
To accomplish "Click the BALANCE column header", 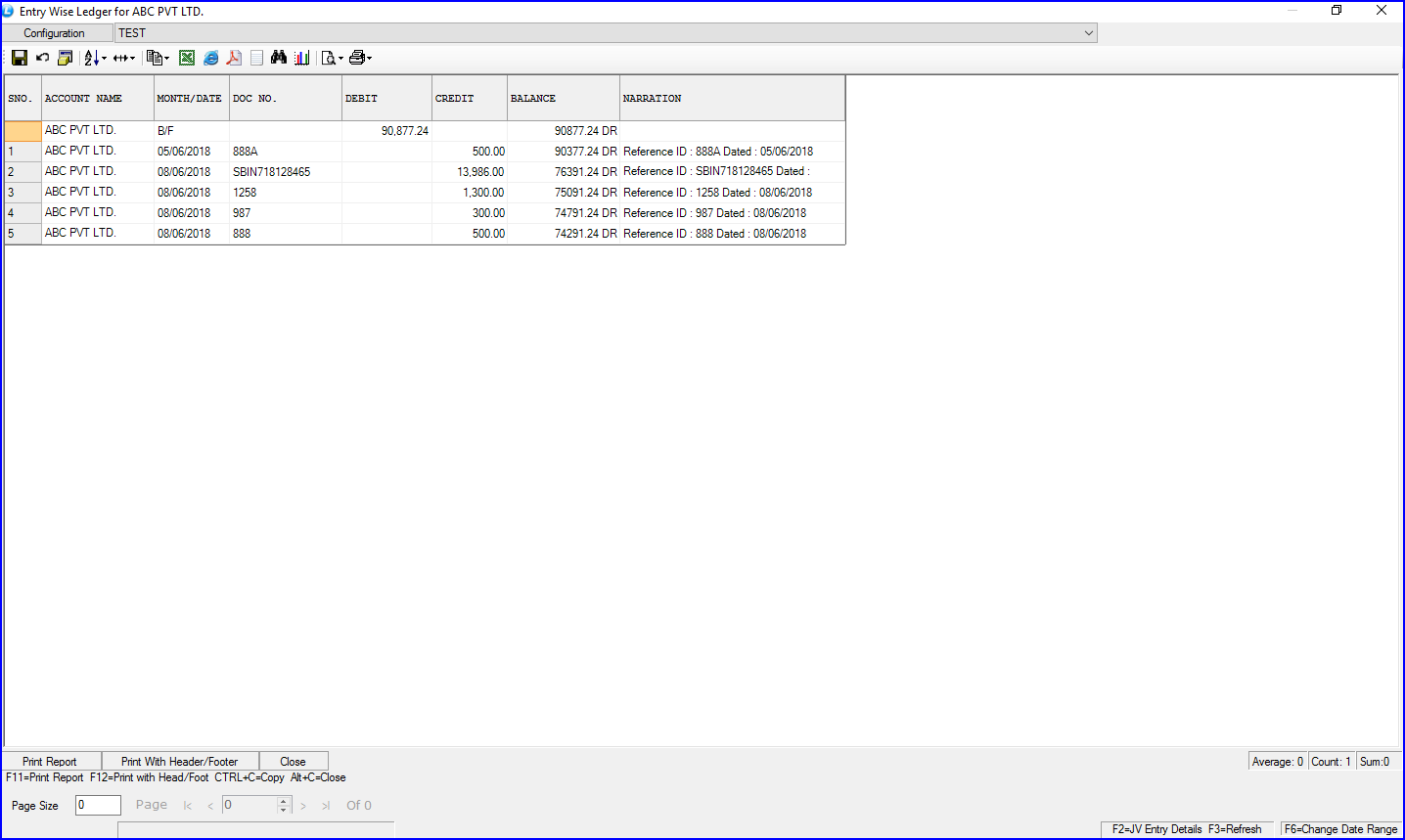I will 564,98.
